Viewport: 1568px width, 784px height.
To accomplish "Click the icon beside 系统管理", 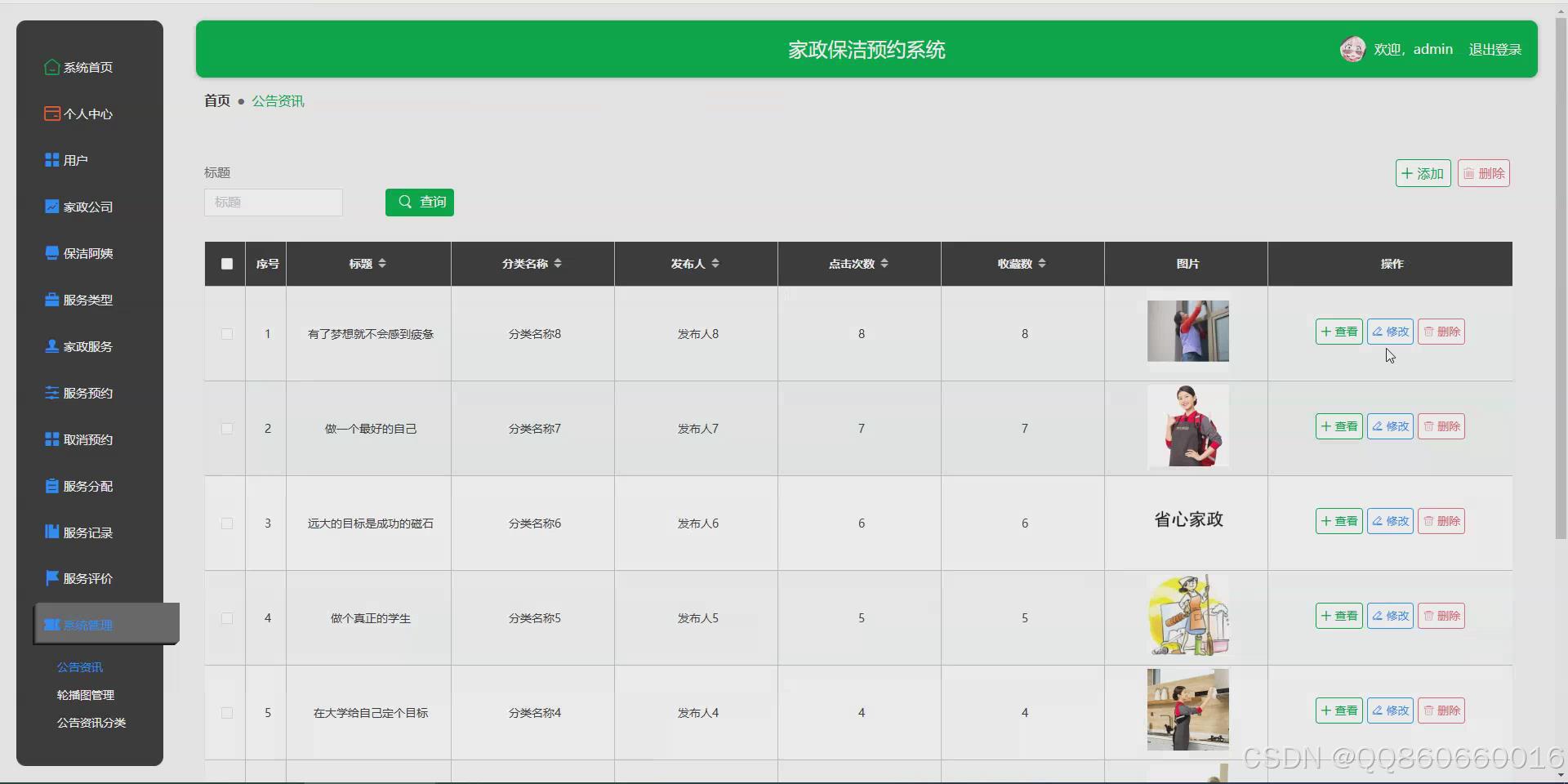I will 52,625.
